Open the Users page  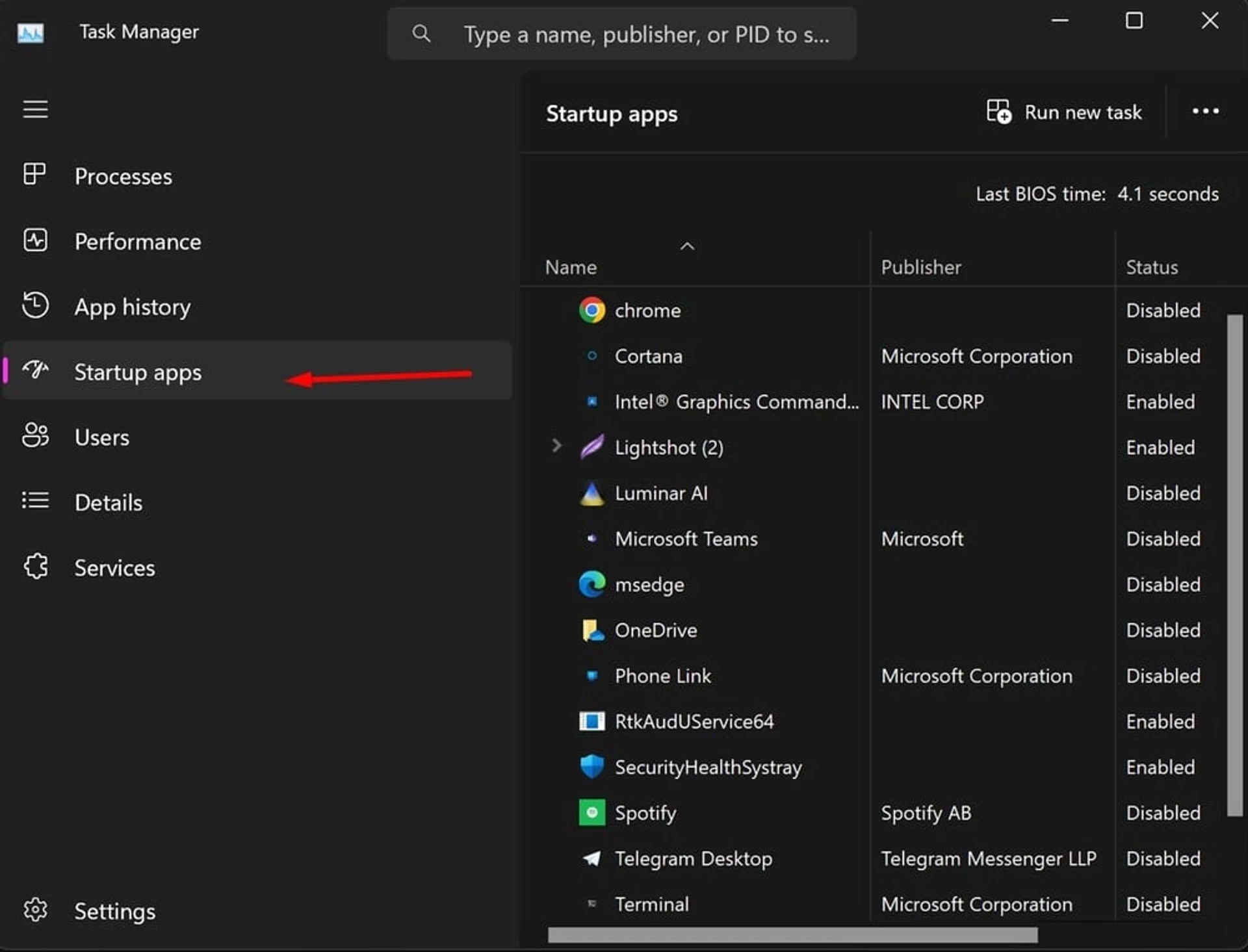258,437
